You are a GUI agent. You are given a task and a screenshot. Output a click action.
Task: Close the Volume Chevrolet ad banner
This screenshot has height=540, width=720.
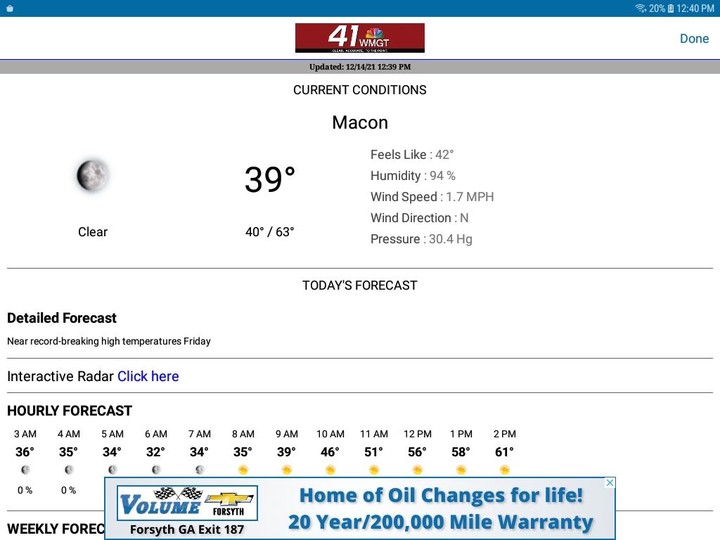click(610, 483)
